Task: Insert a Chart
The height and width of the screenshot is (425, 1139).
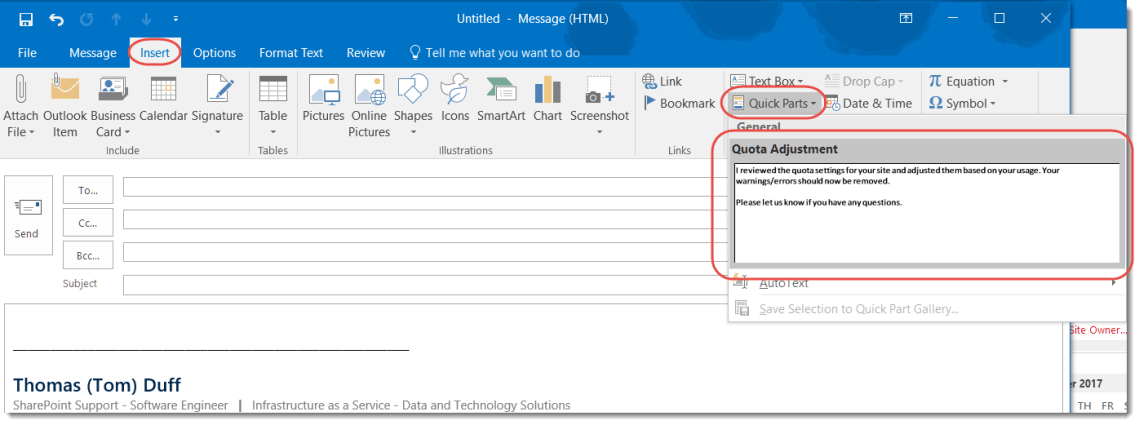Action: [x=548, y=100]
